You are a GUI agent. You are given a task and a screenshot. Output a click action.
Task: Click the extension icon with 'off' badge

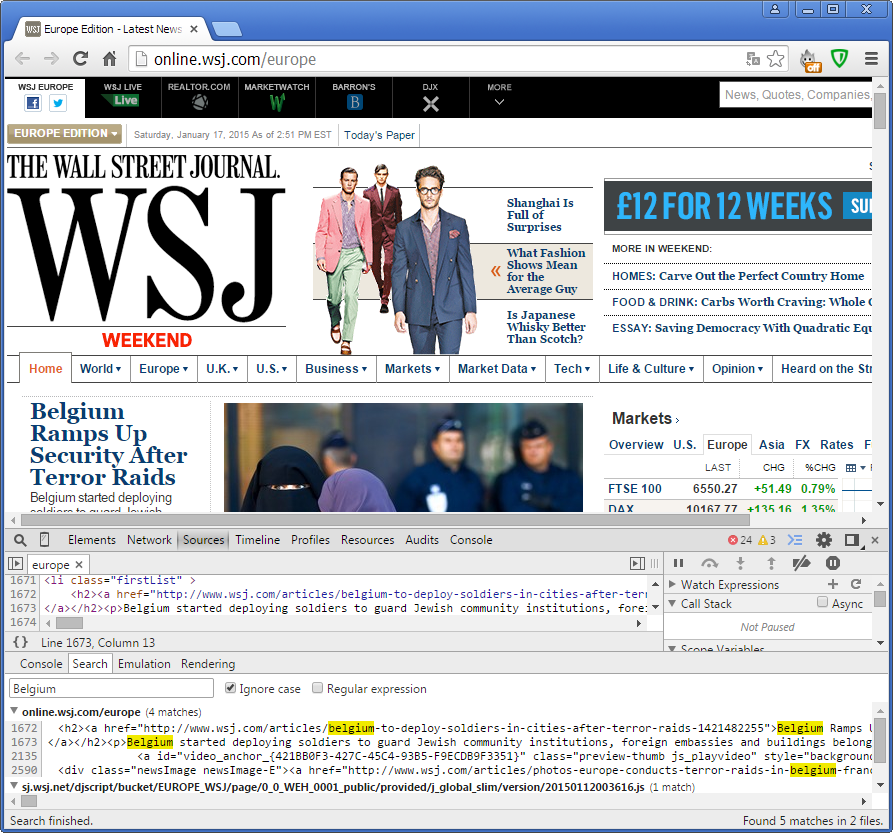pos(810,60)
